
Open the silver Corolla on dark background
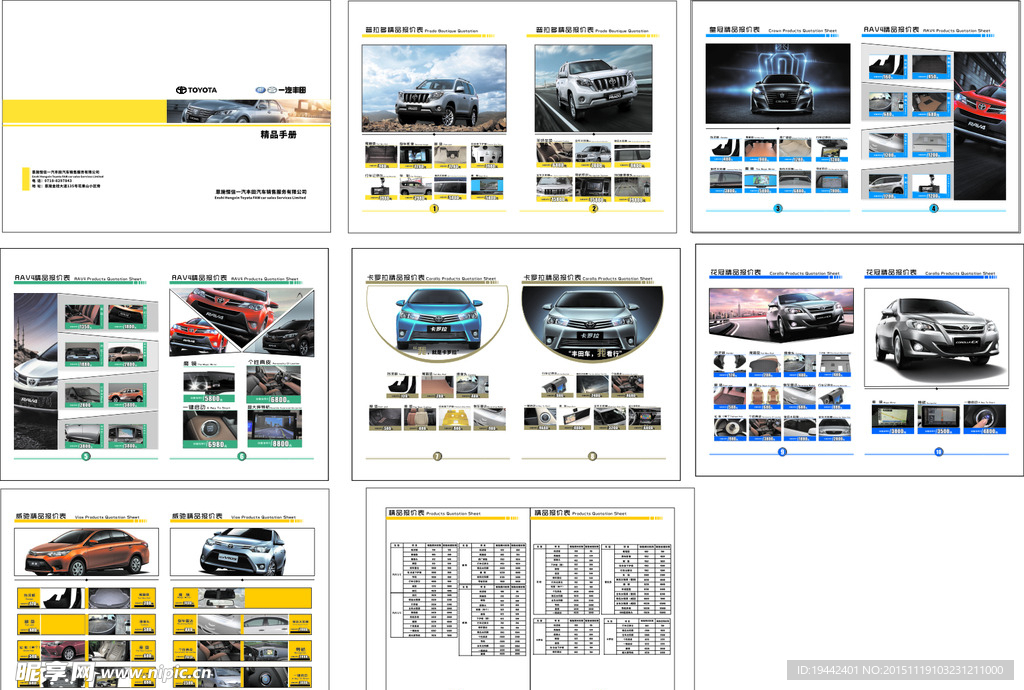(592, 323)
